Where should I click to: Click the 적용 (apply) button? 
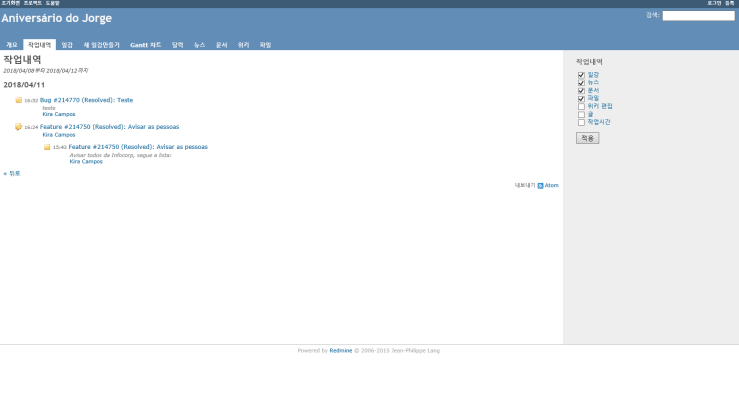[x=587, y=138]
